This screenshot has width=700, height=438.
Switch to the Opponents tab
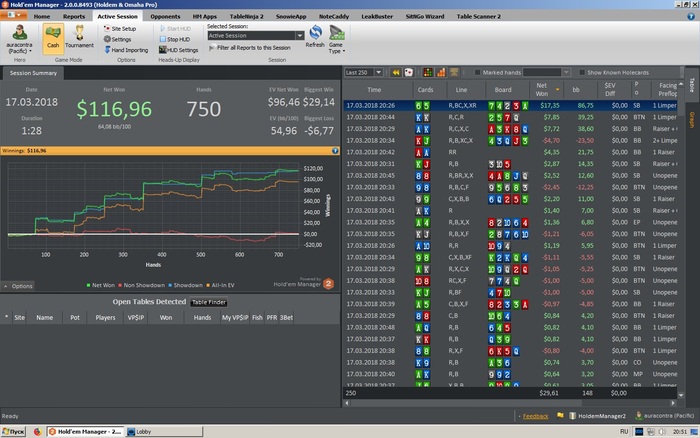pos(165,17)
